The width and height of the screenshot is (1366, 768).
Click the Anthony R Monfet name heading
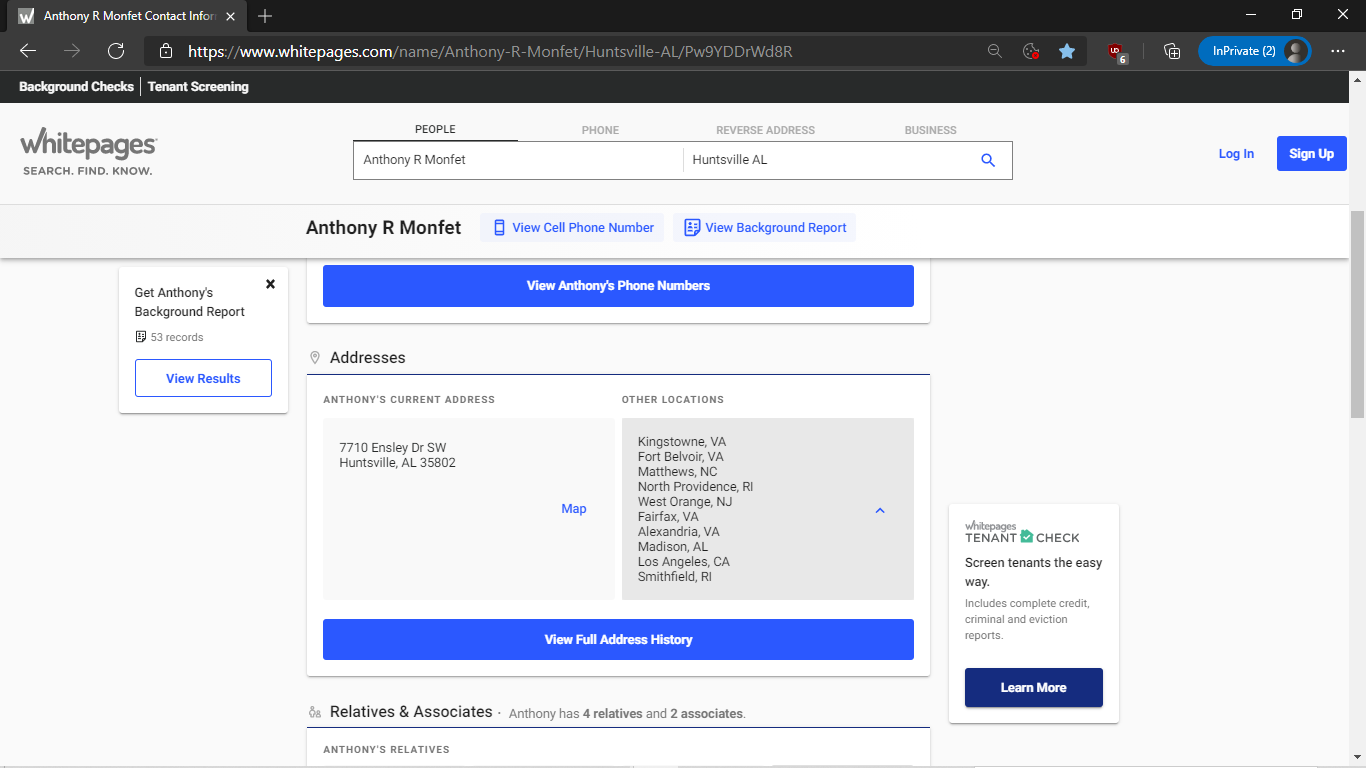pyautogui.click(x=384, y=228)
